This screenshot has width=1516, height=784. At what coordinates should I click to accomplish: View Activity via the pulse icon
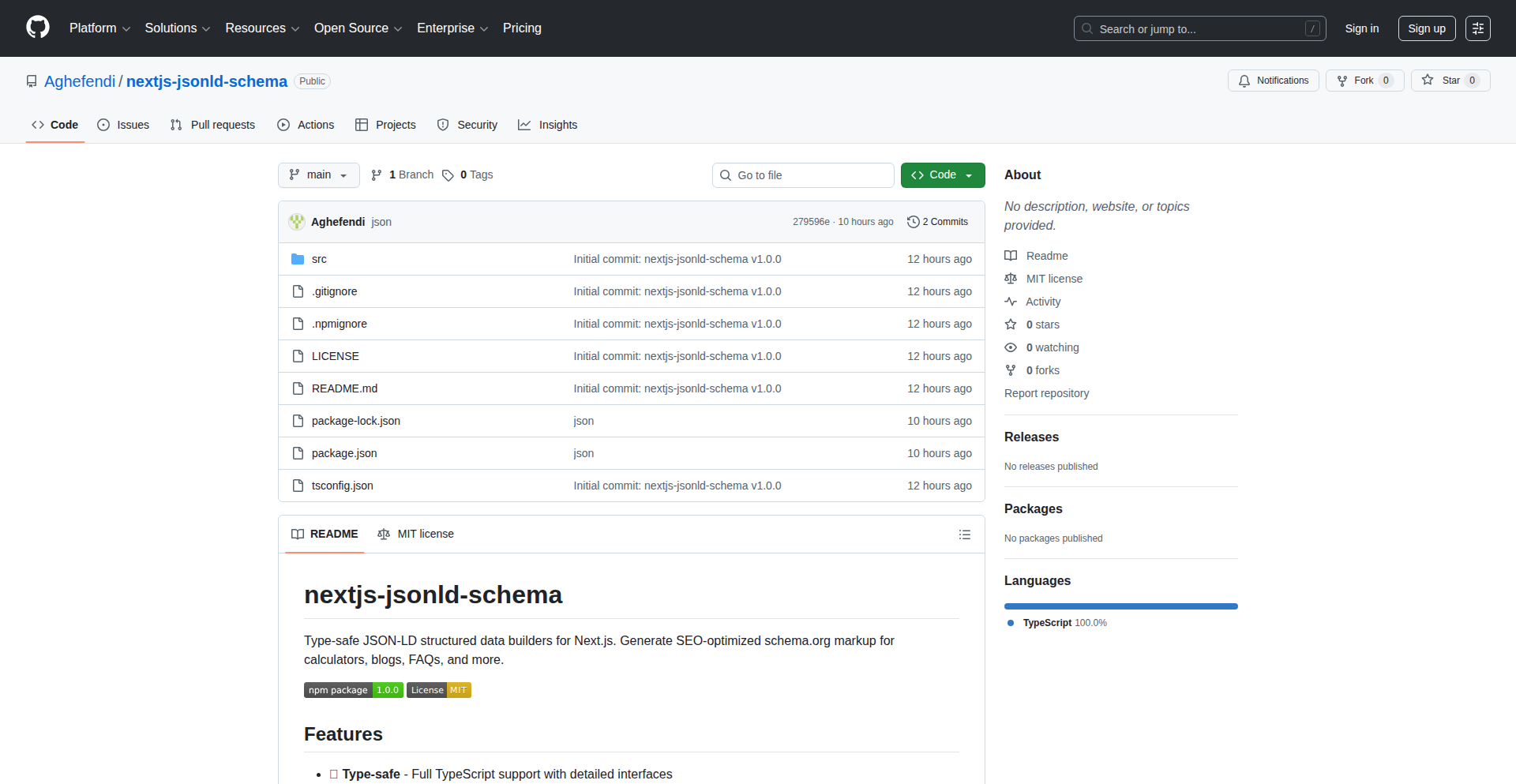tap(1011, 302)
